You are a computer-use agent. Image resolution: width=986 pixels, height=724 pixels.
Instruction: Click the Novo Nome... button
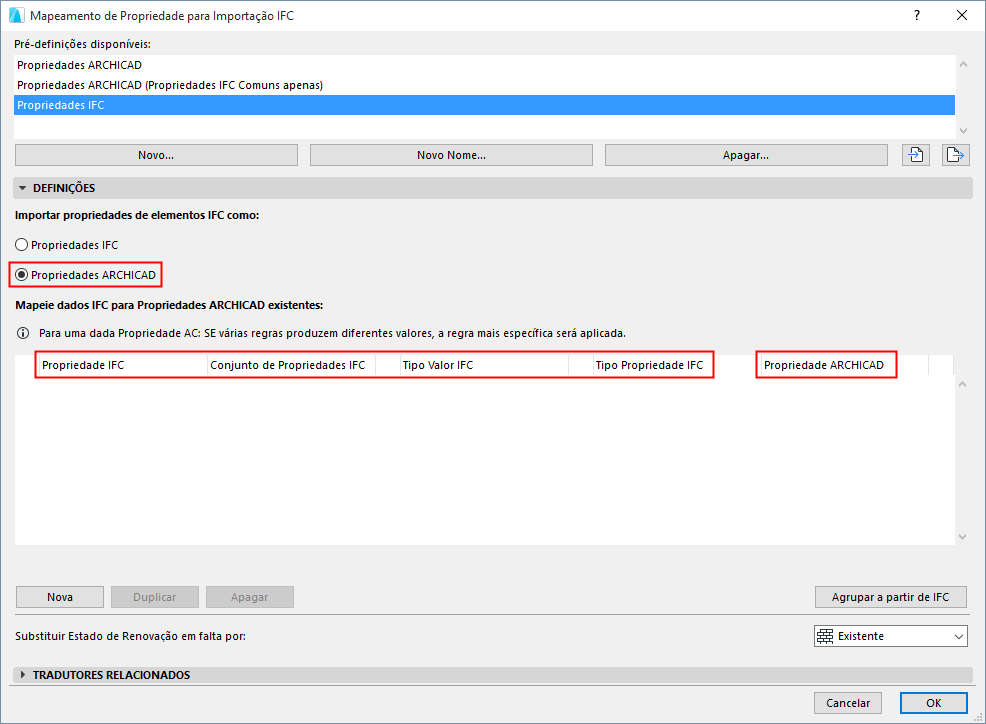point(451,155)
